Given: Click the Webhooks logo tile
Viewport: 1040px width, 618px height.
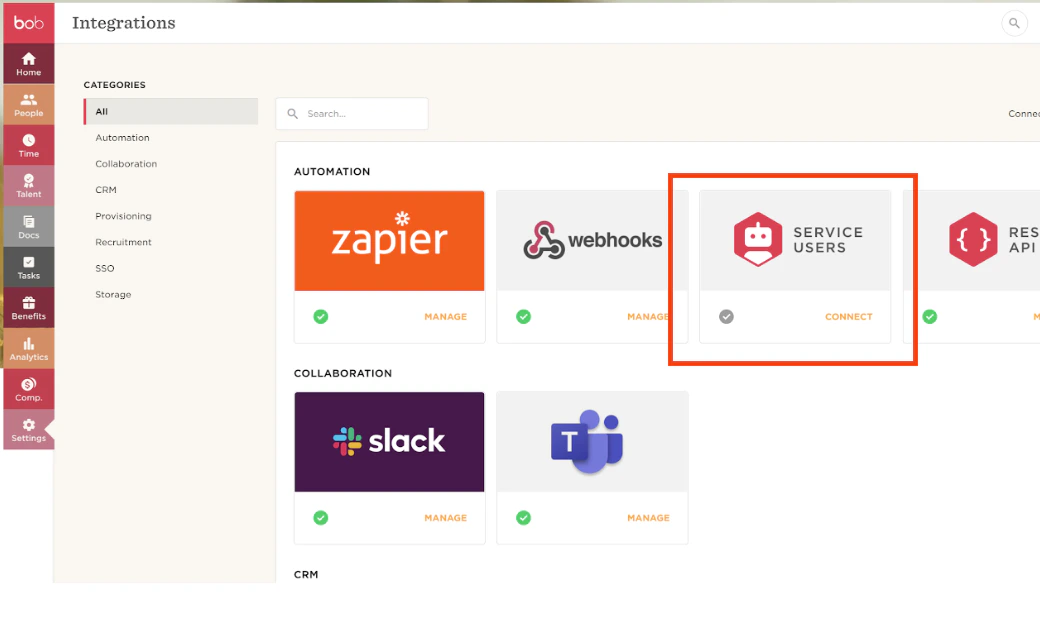Looking at the screenshot, I should [x=592, y=241].
